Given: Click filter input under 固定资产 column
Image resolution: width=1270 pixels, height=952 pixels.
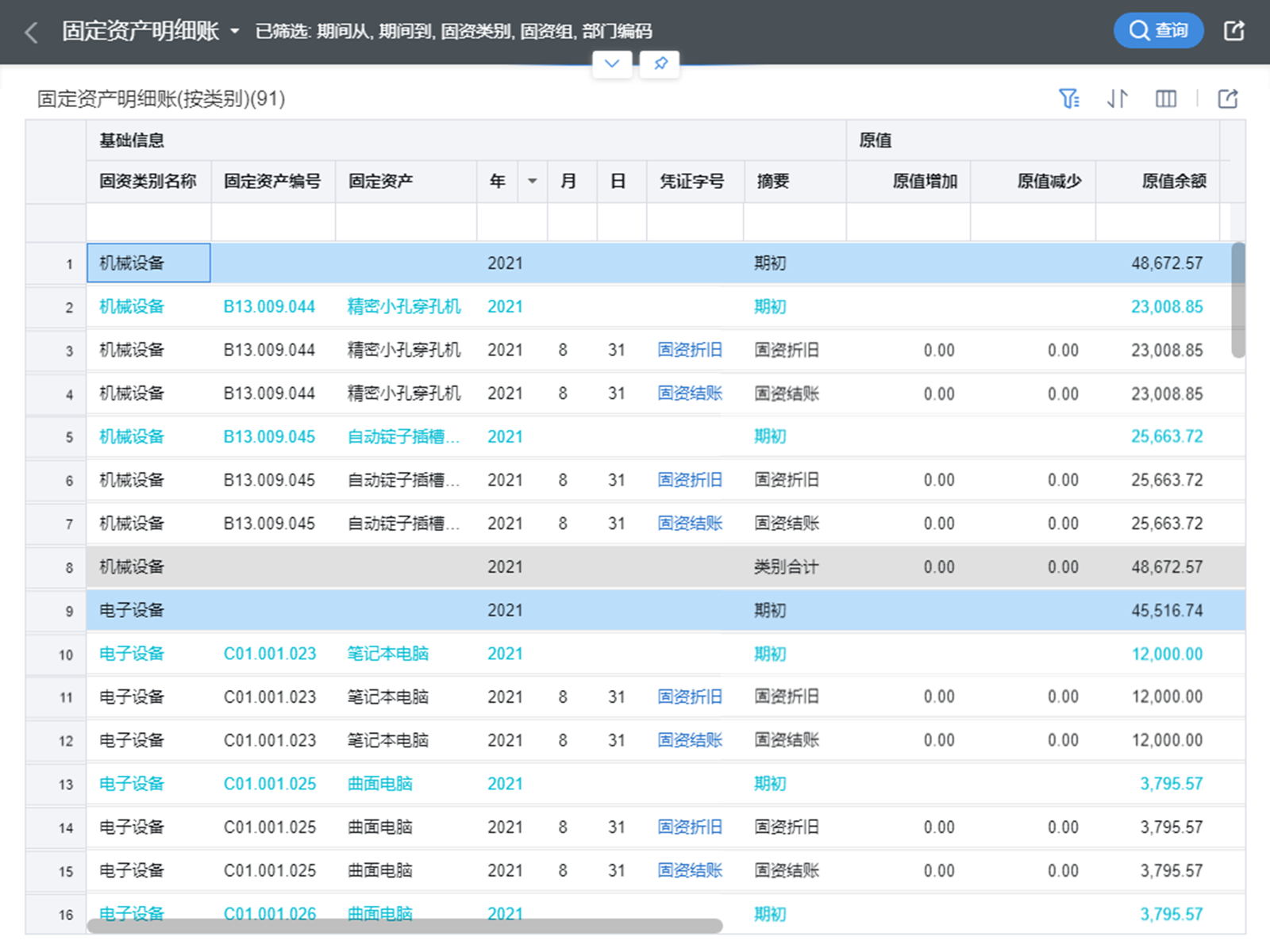Looking at the screenshot, I should coord(406,222).
